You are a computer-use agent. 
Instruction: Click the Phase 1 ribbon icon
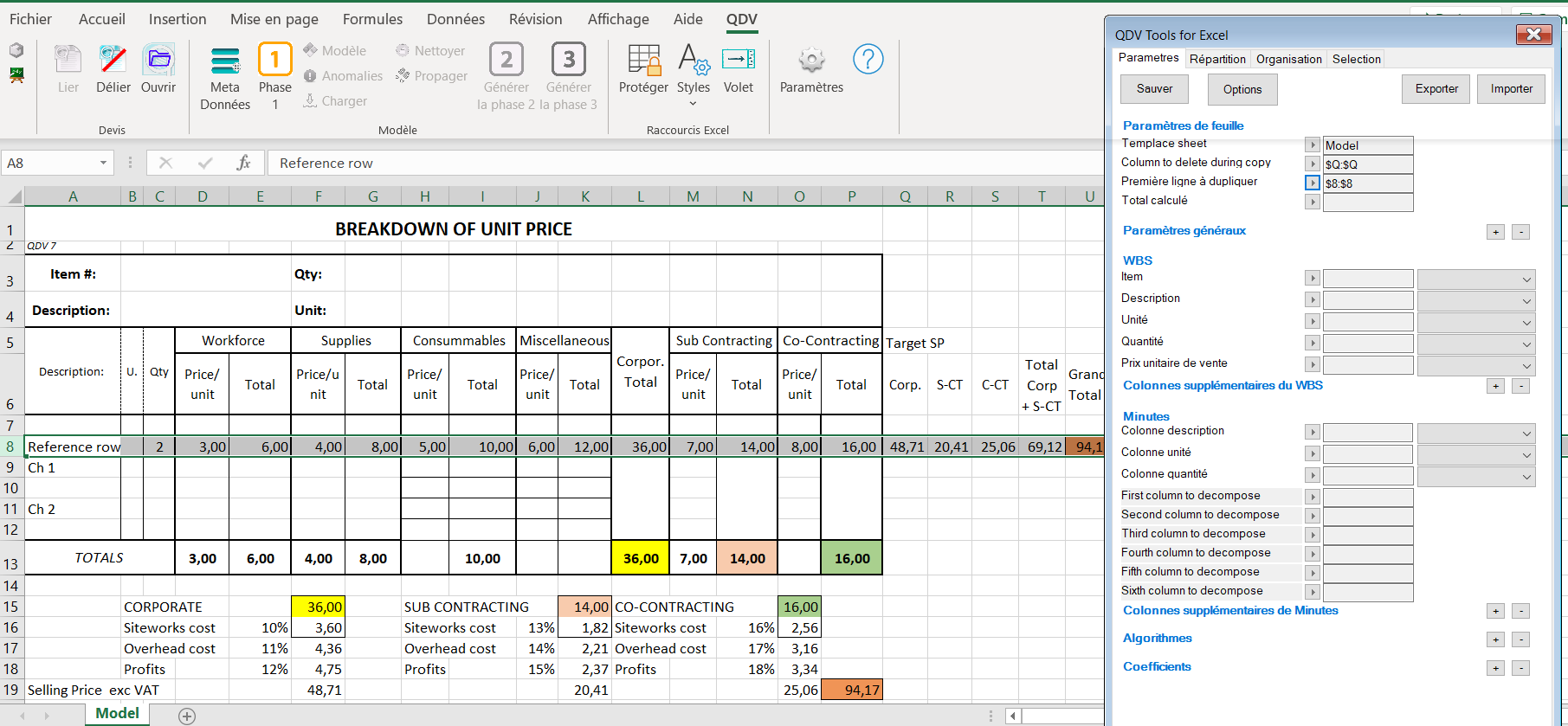click(274, 61)
